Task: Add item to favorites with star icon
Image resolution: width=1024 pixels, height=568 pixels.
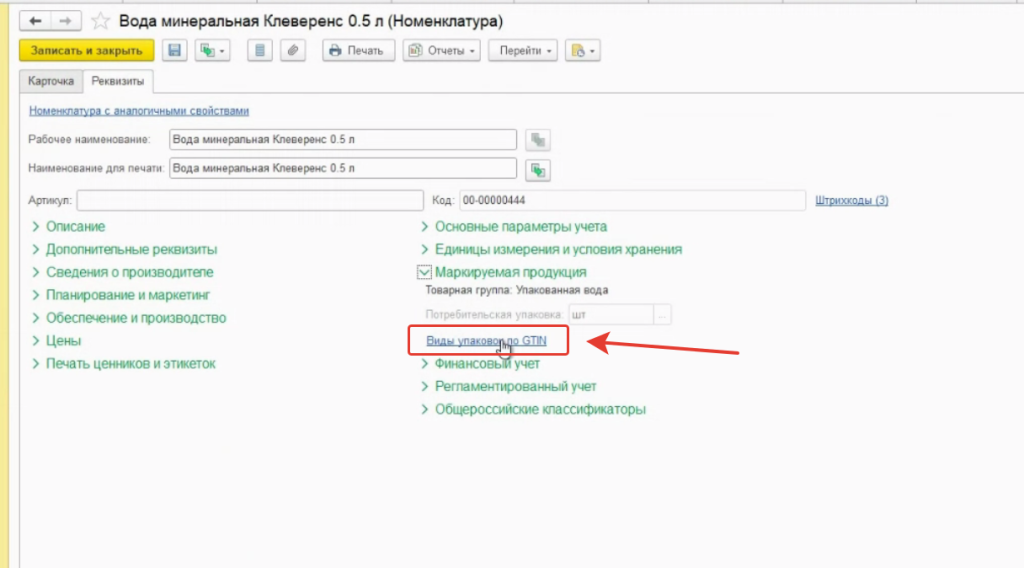Action: (x=100, y=21)
